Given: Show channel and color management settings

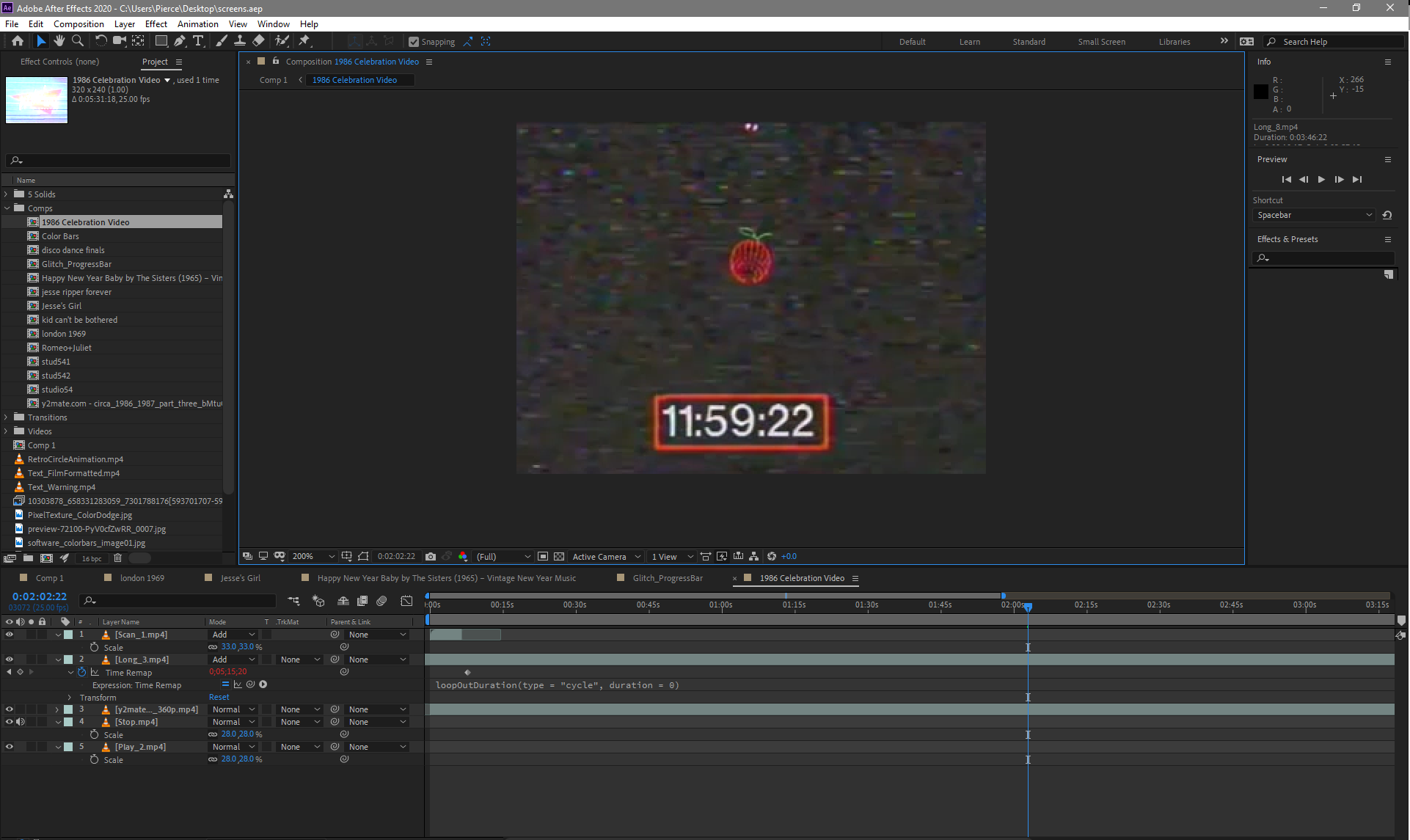Looking at the screenshot, I should (463, 556).
